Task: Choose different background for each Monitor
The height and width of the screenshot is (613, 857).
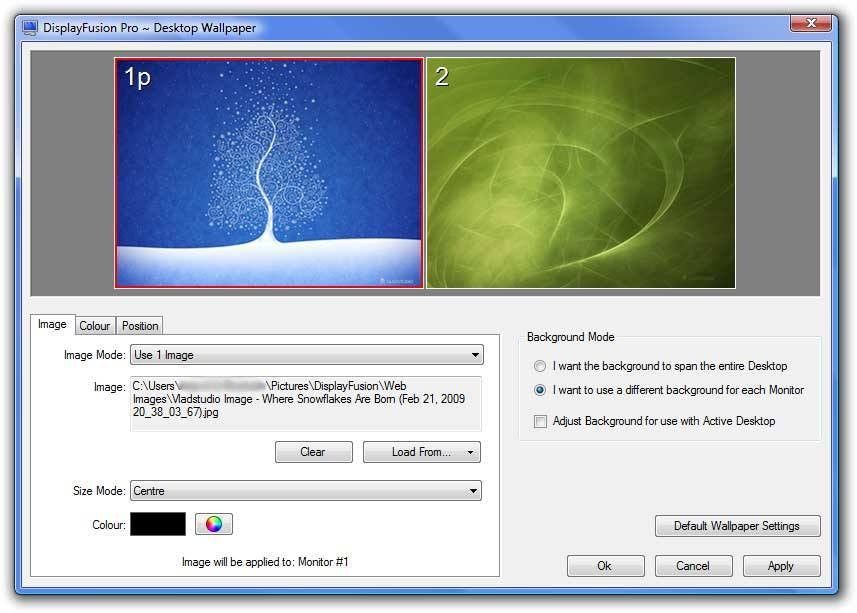Action: 539,391
